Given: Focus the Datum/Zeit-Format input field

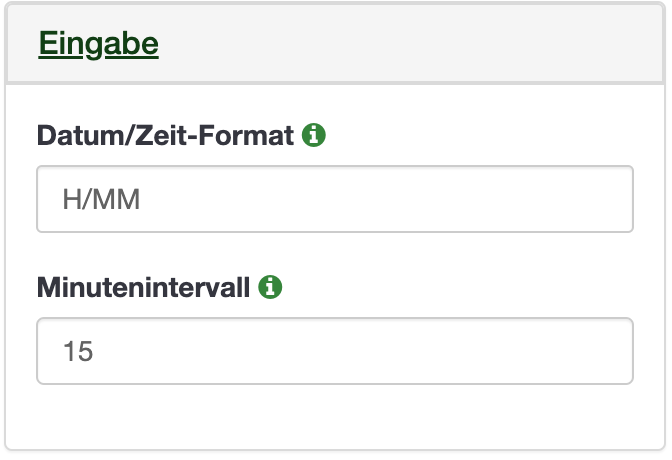Looking at the screenshot, I should coord(335,199).
